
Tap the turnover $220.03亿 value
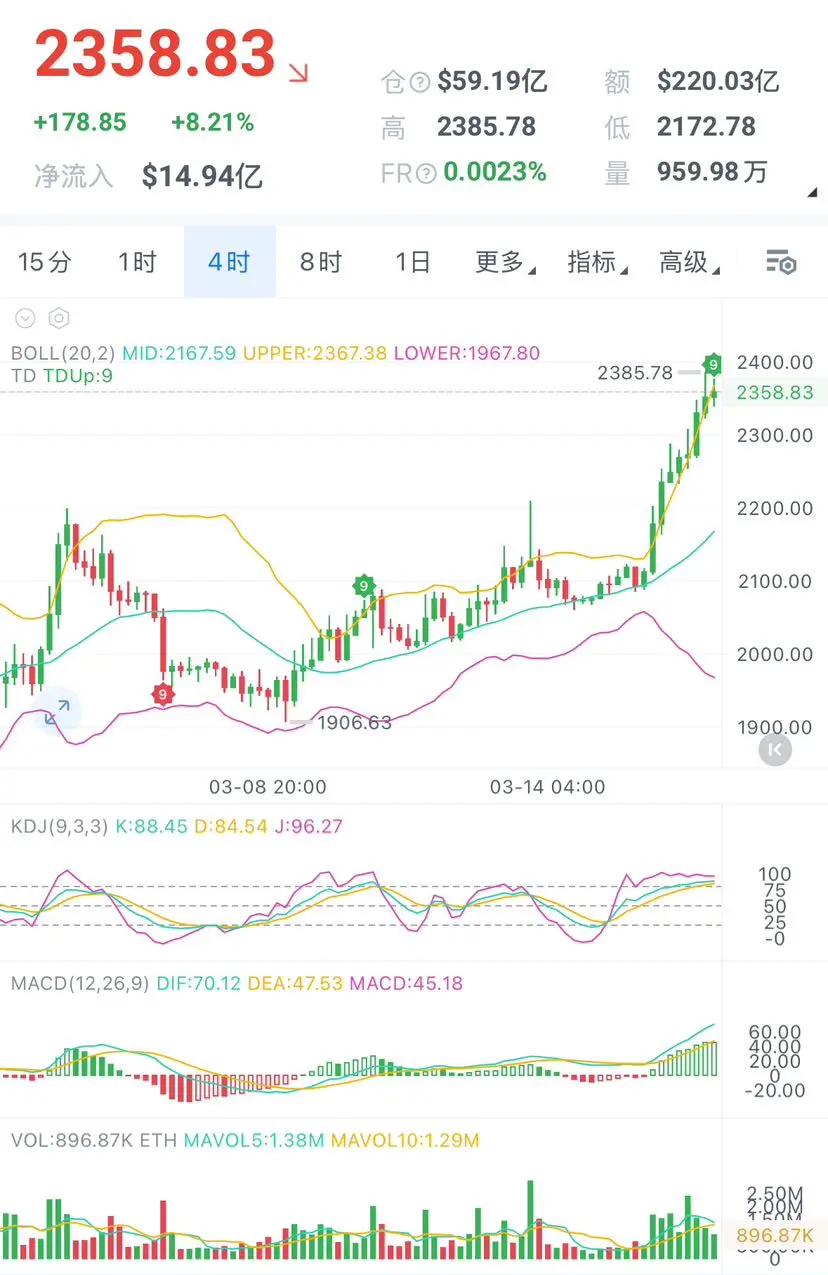(x=718, y=81)
